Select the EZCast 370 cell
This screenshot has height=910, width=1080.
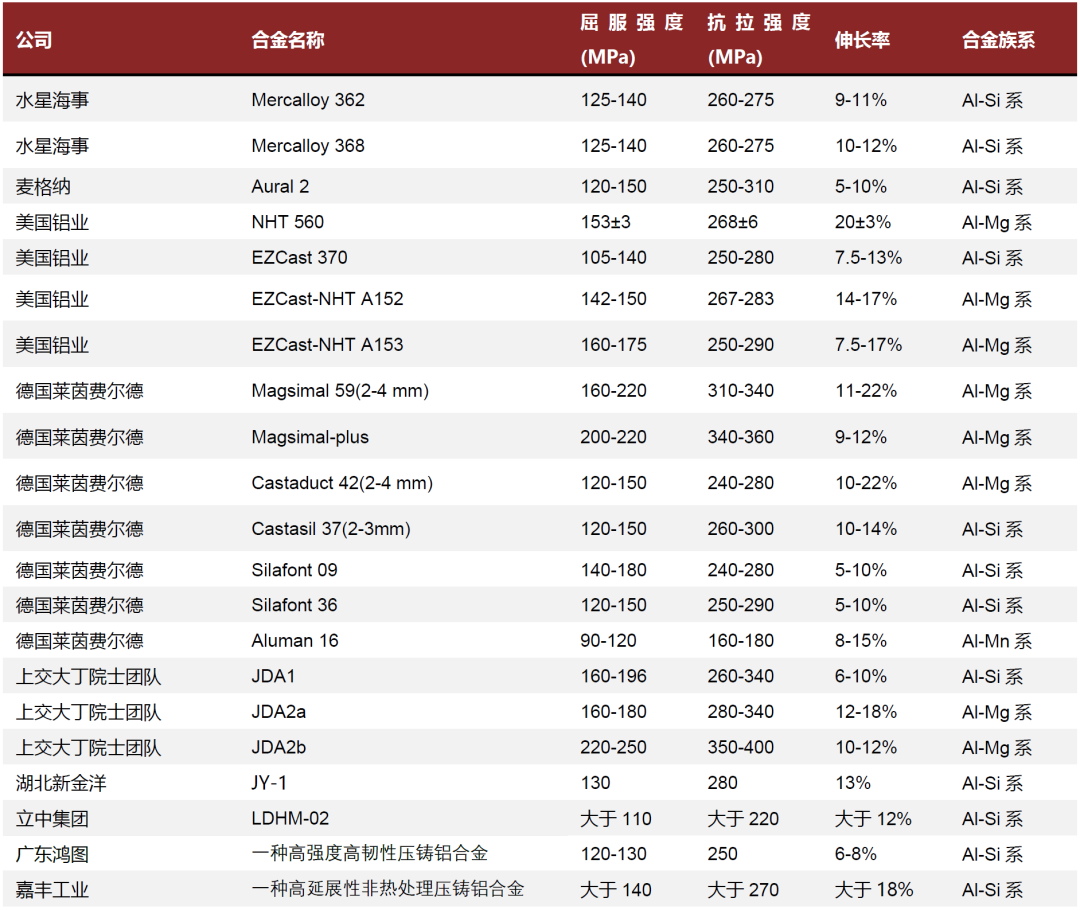pyautogui.click(x=299, y=258)
